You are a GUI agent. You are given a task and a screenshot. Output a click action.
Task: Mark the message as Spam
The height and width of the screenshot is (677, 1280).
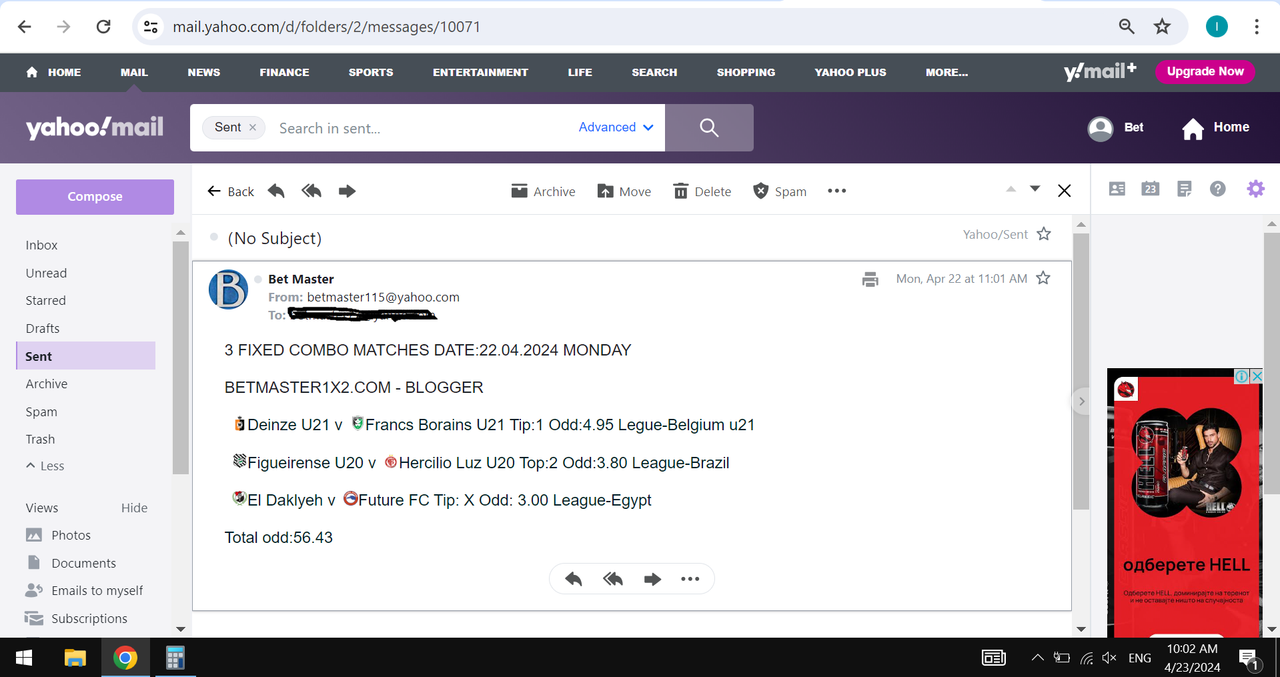[779, 191]
